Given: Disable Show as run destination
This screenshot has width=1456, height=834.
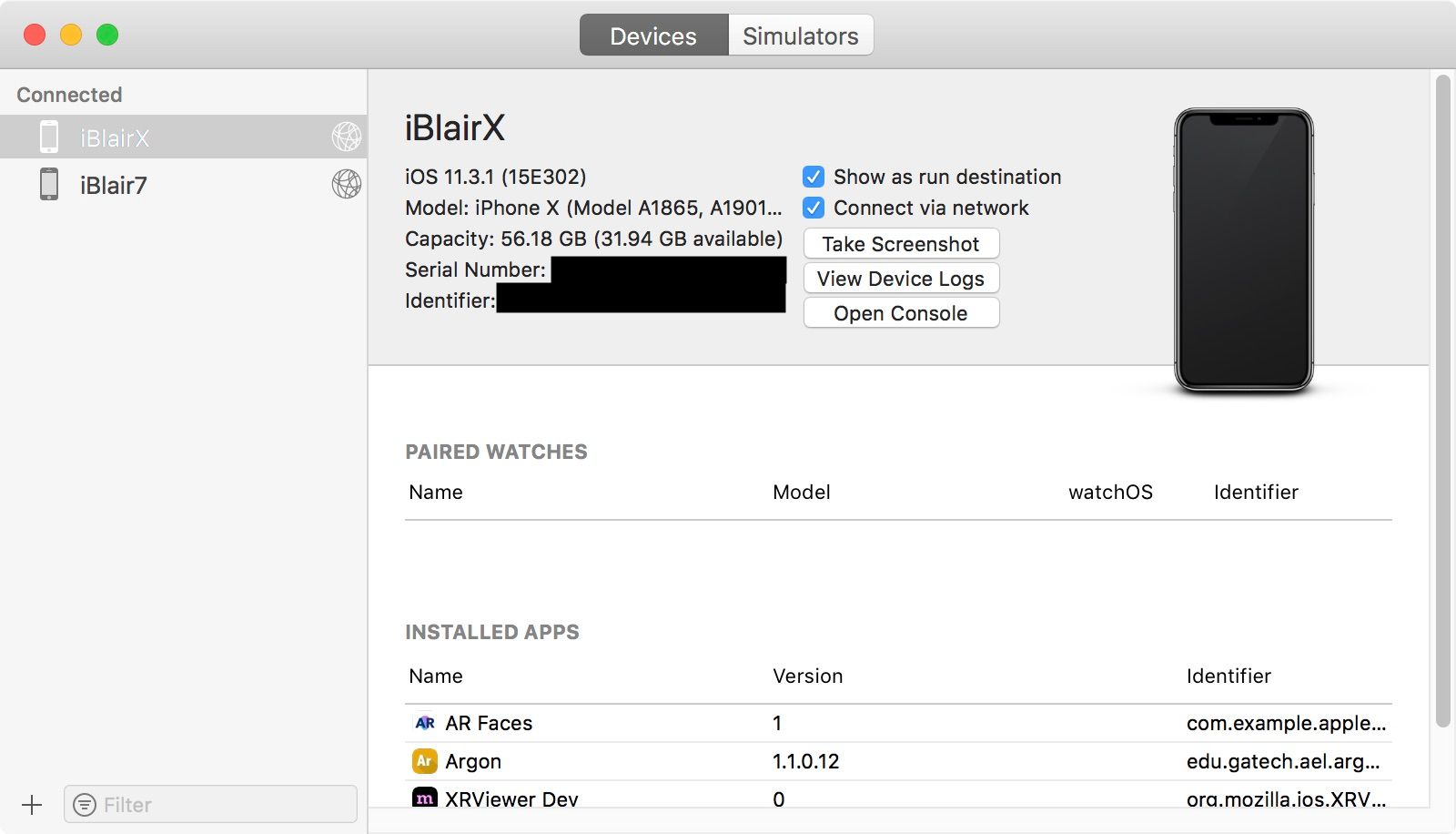Looking at the screenshot, I should pos(813,177).
